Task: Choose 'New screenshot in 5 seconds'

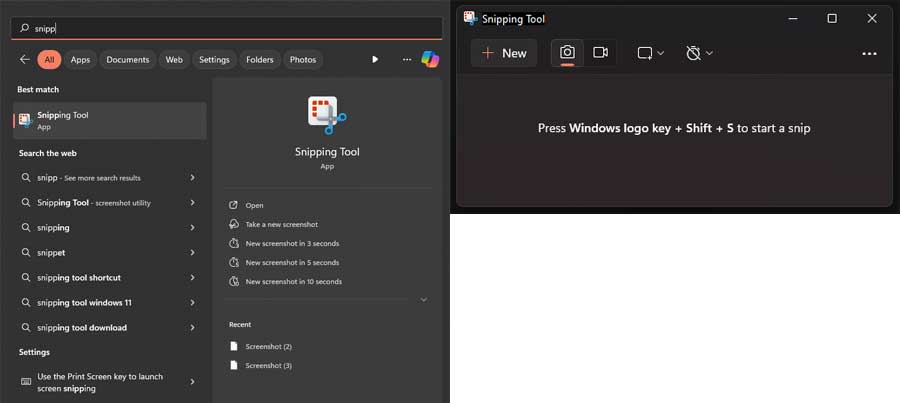Action: [292, 262]
